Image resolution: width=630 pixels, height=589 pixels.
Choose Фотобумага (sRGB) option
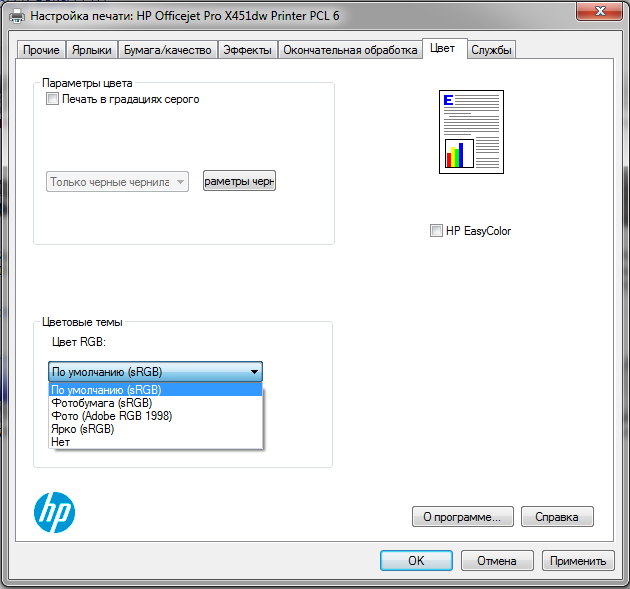click(155, 403)
